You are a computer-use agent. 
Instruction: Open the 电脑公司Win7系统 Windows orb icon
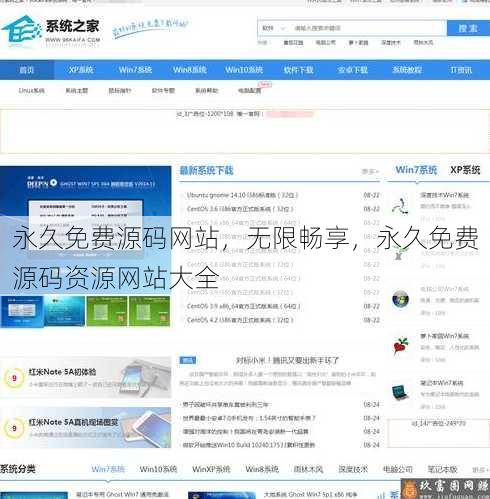tap(400, 299)
